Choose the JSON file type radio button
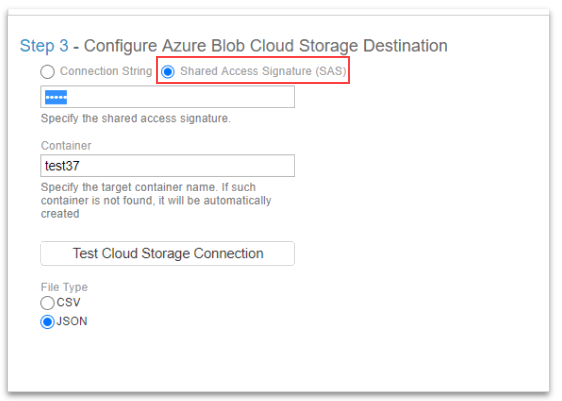 point(47,322)
